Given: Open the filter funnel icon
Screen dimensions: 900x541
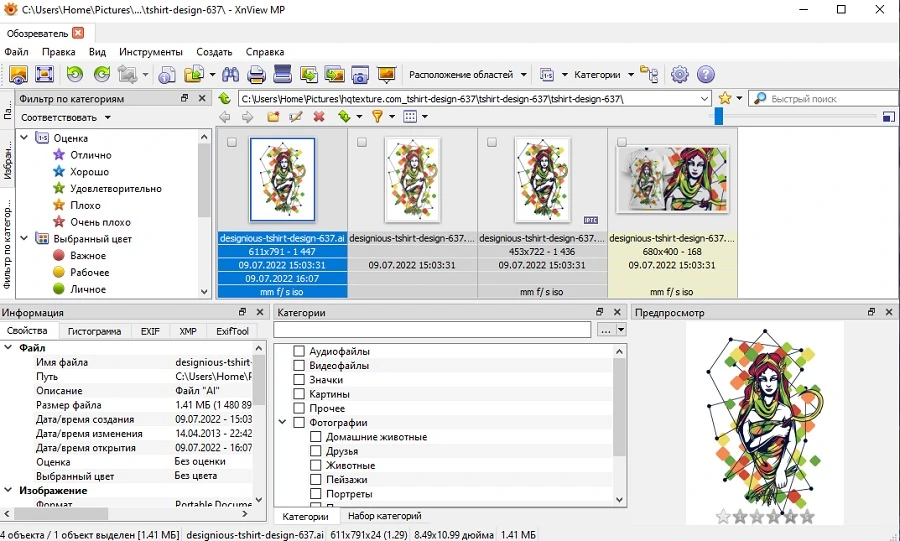Looking at the screenshot, I should (377, 116).
